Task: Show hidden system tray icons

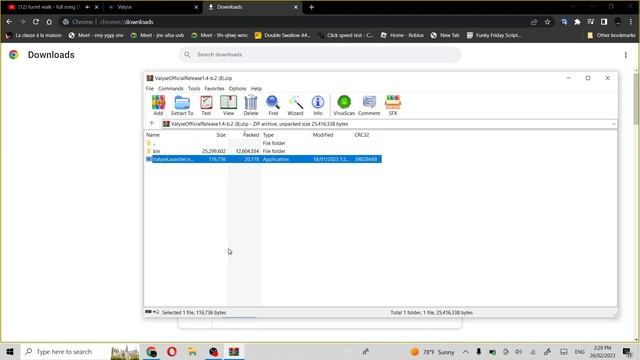Action: 466,352
